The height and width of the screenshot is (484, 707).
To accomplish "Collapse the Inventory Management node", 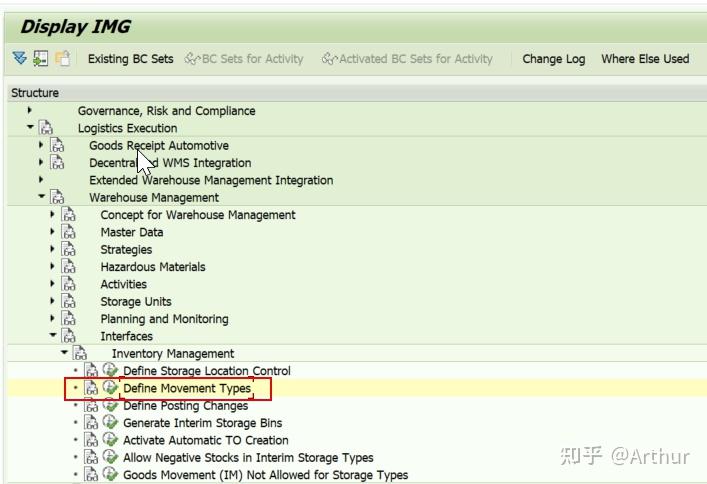I will [x=64, y=353].
